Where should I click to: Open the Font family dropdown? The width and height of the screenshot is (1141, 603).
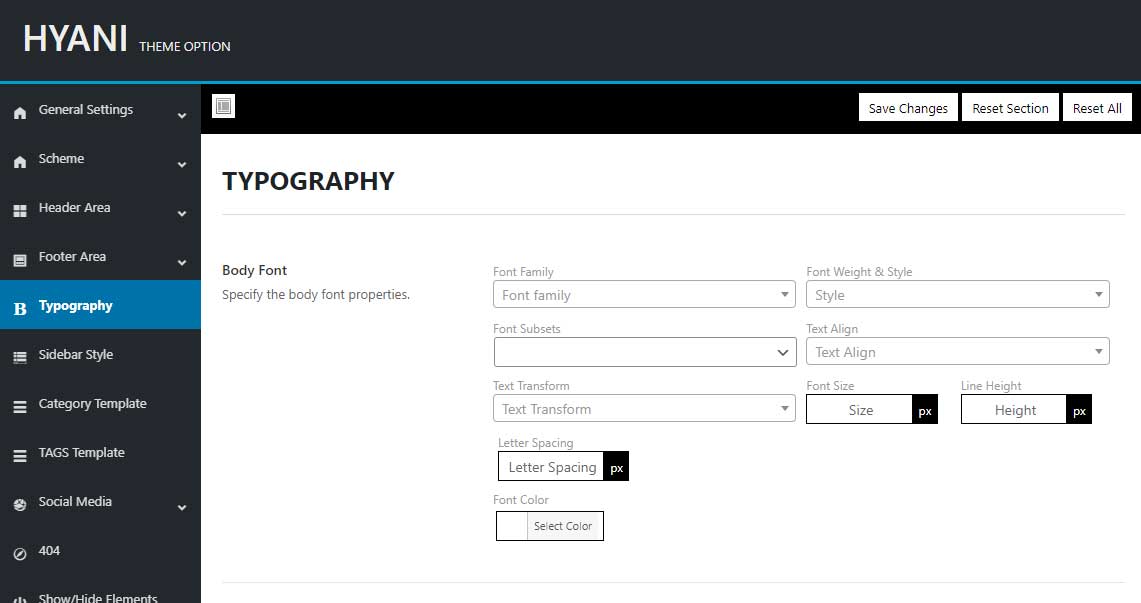[x=644, y=295]
